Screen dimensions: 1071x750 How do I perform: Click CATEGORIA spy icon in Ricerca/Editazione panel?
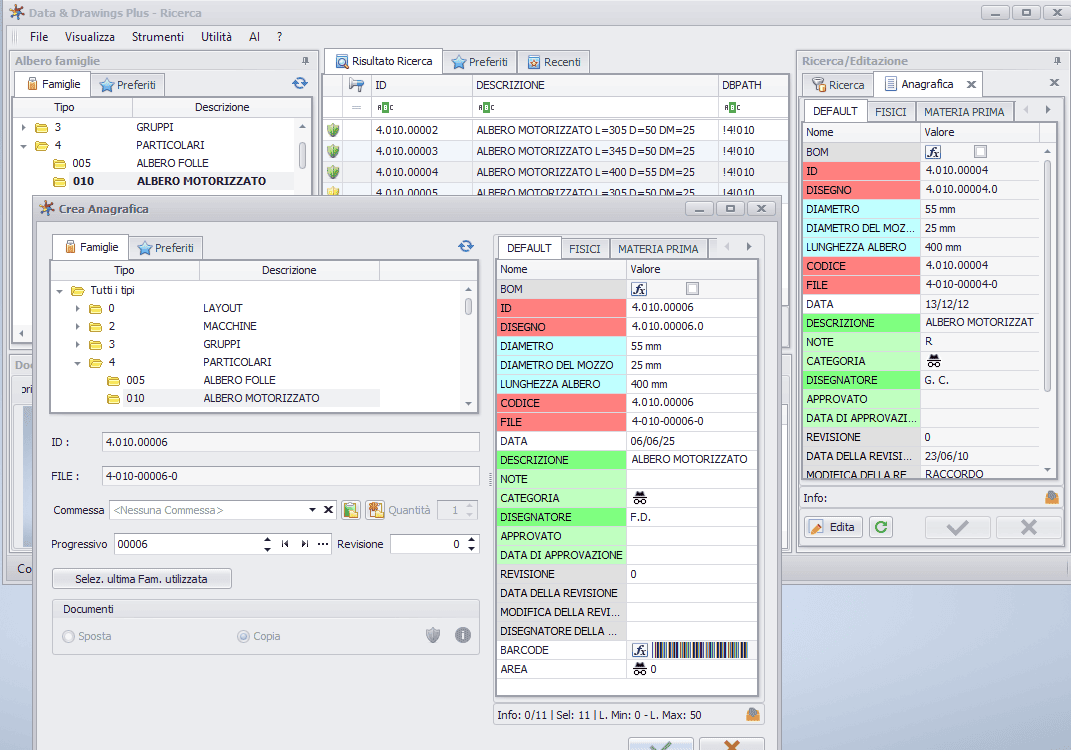934,361
